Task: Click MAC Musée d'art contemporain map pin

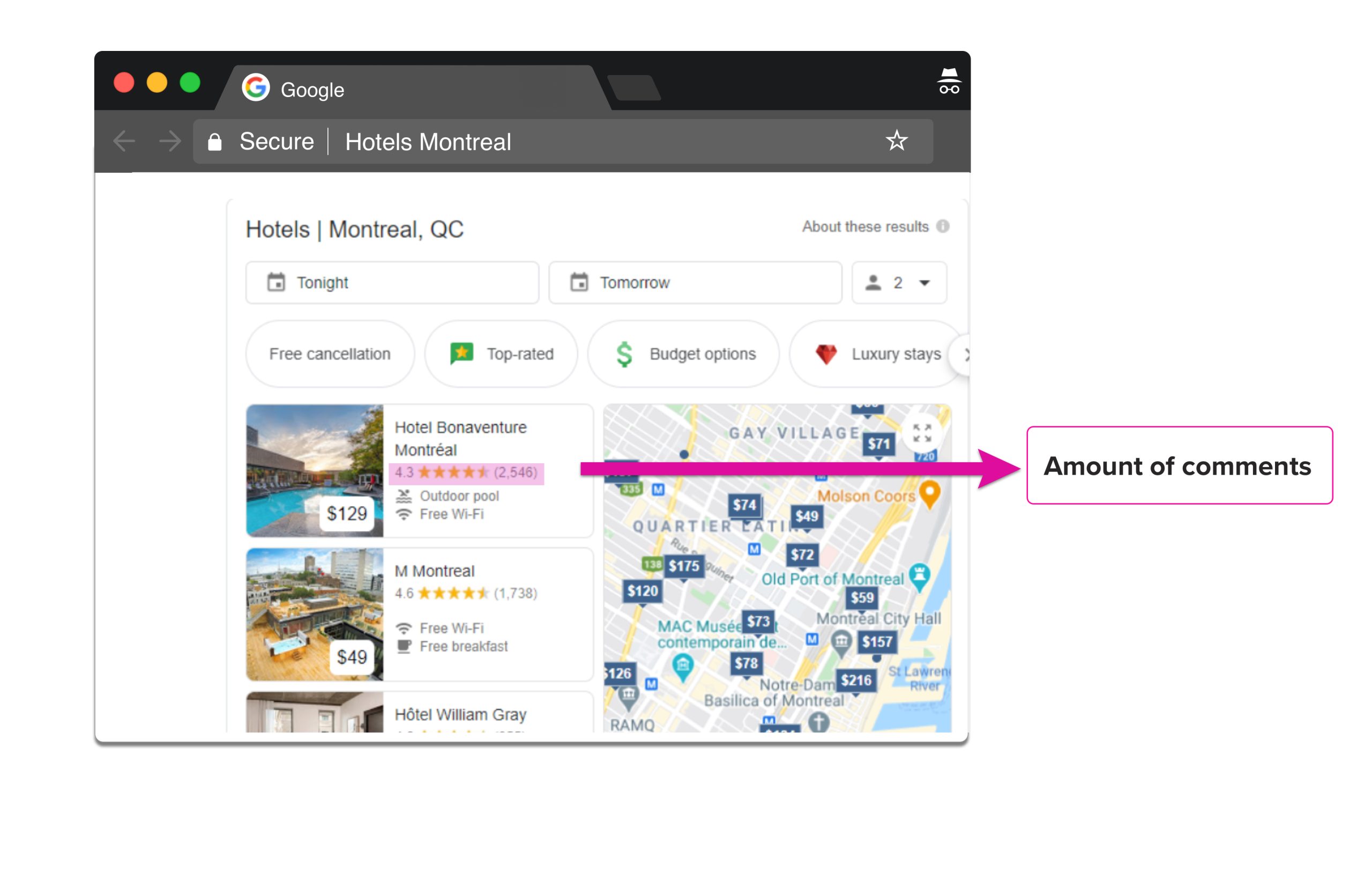Action: 683,668
